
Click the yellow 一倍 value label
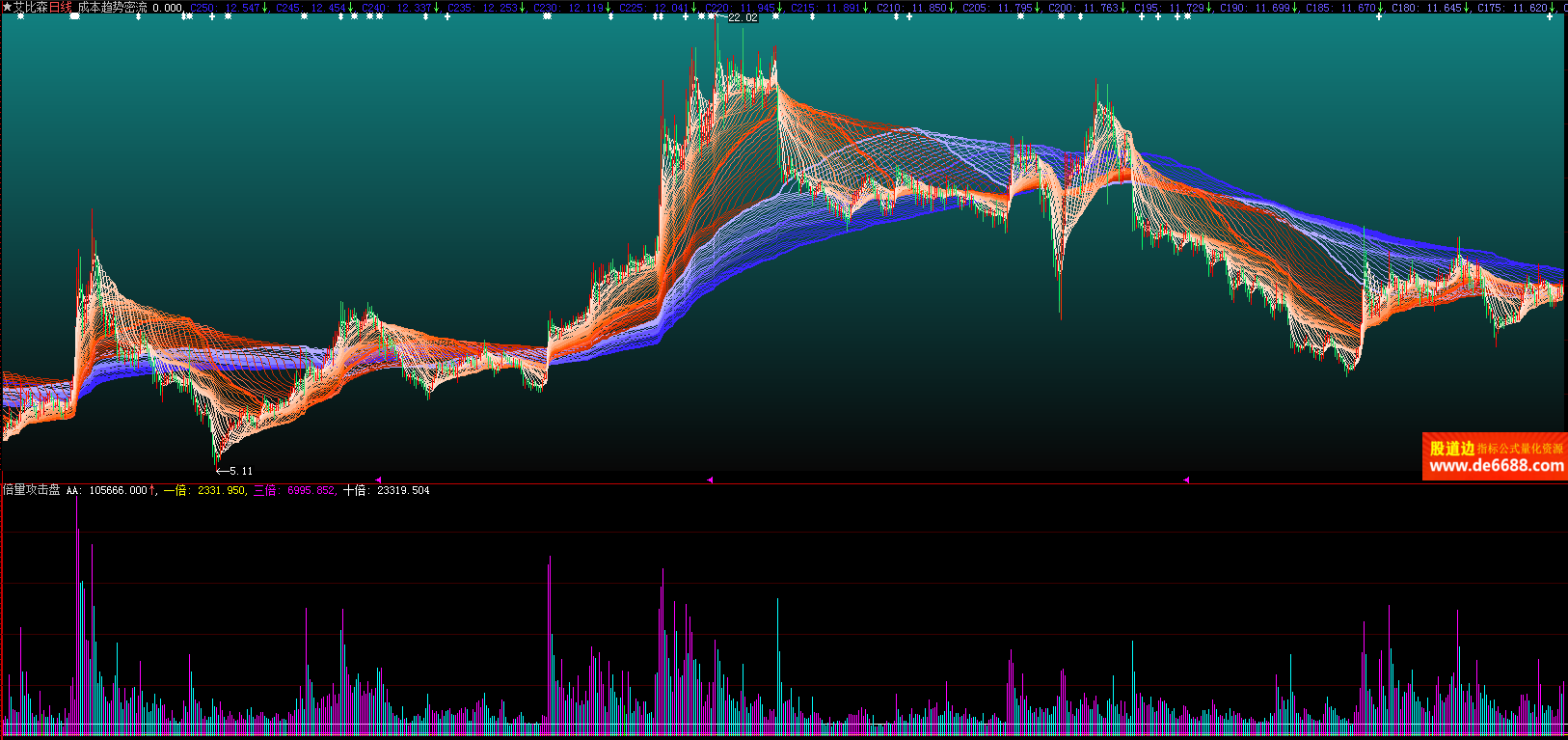click(203, 490)
